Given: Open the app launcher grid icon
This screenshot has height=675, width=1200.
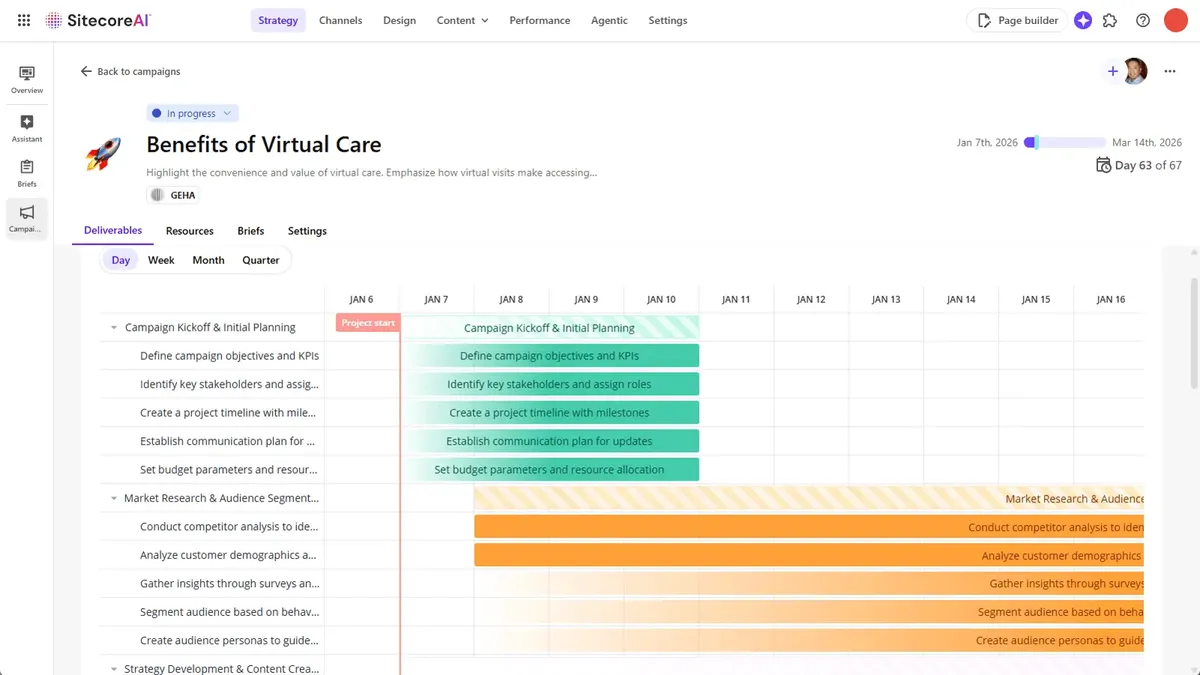Looking at the screenshot, I should tap(22, 19).
